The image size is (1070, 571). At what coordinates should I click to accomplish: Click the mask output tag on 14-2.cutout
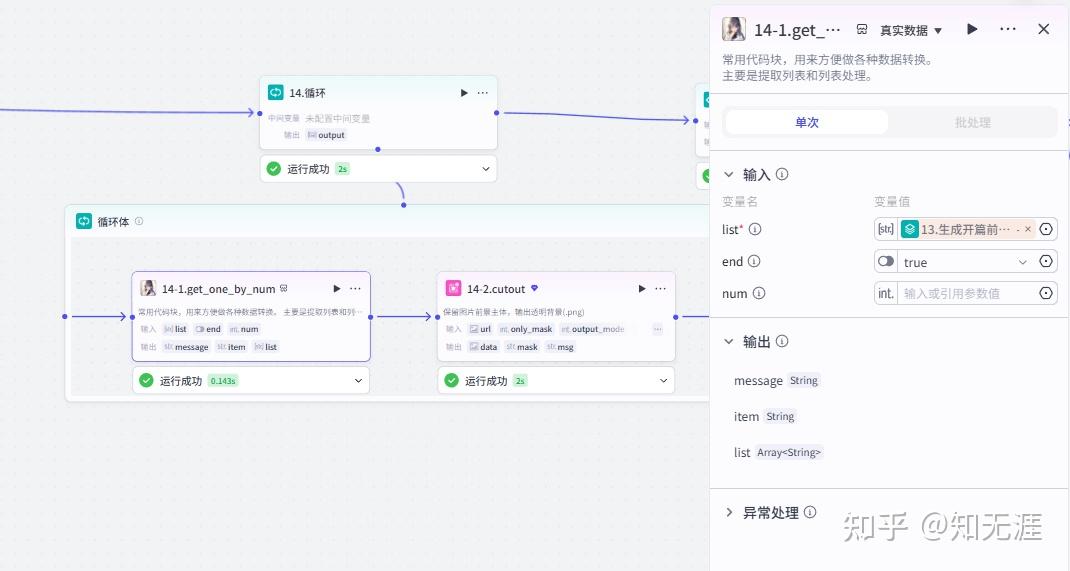coord(522,347)
